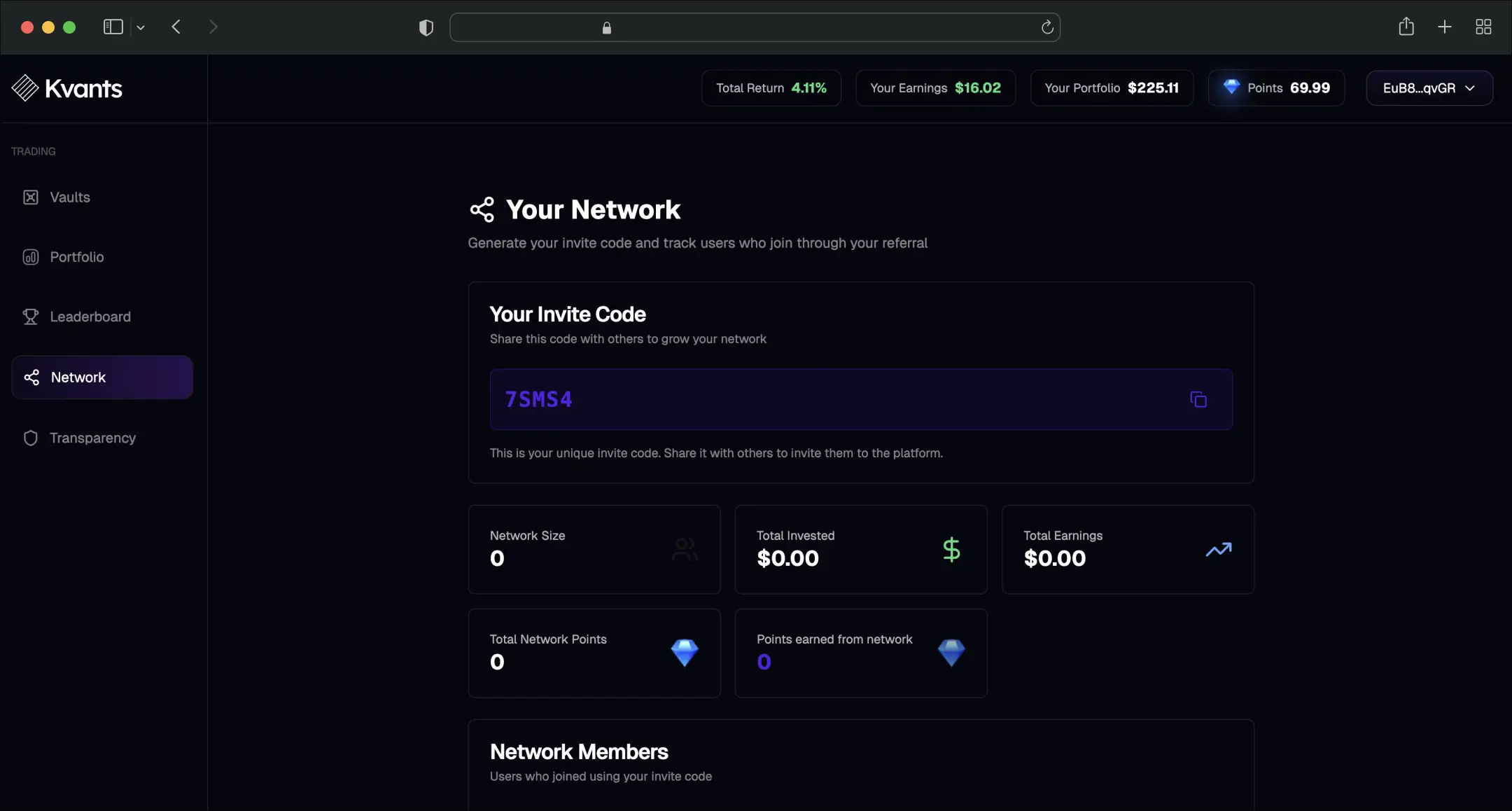Click the Your Invite Code heading
The height and width of the screenshot is (811, 1512).
click(568, 314)
